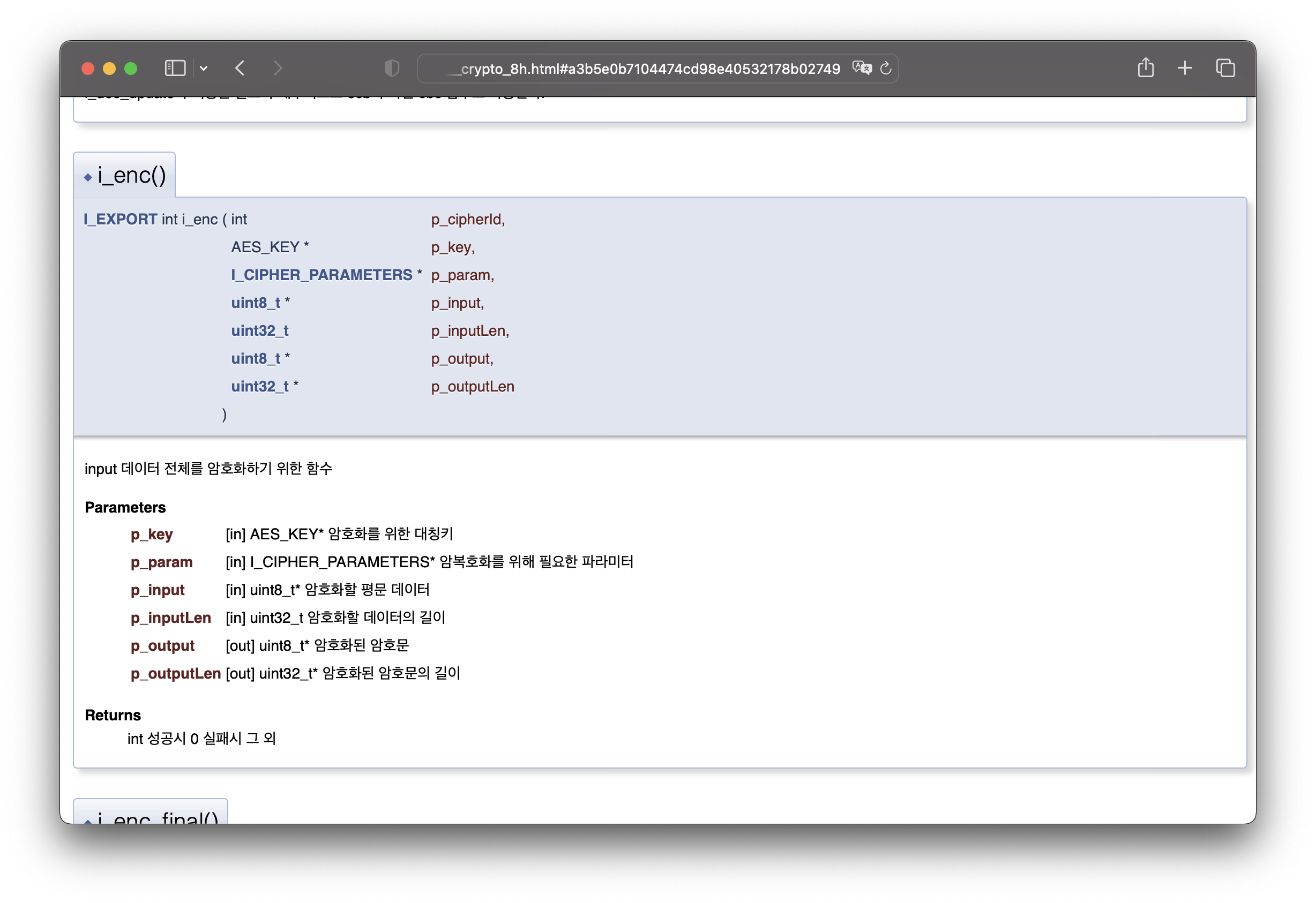Click the green fullscreen window button
The image size is (1316, 903).
click(x=131, y=69)
